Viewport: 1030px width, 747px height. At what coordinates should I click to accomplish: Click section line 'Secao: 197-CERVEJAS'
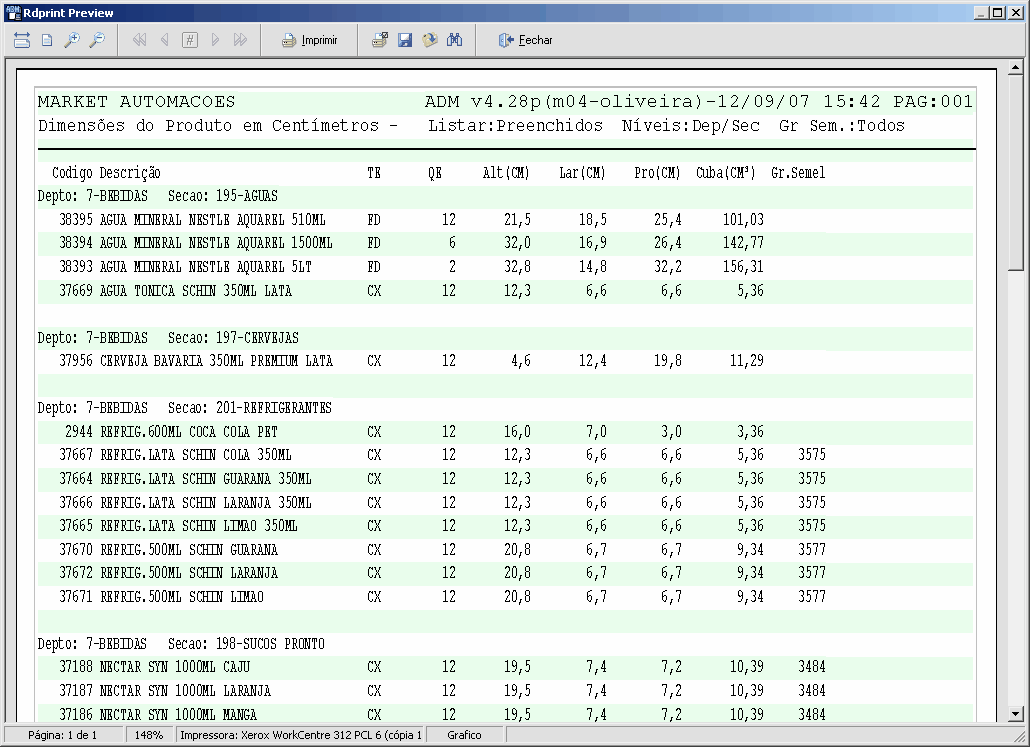pyautogui.click(x=233, y=338)
